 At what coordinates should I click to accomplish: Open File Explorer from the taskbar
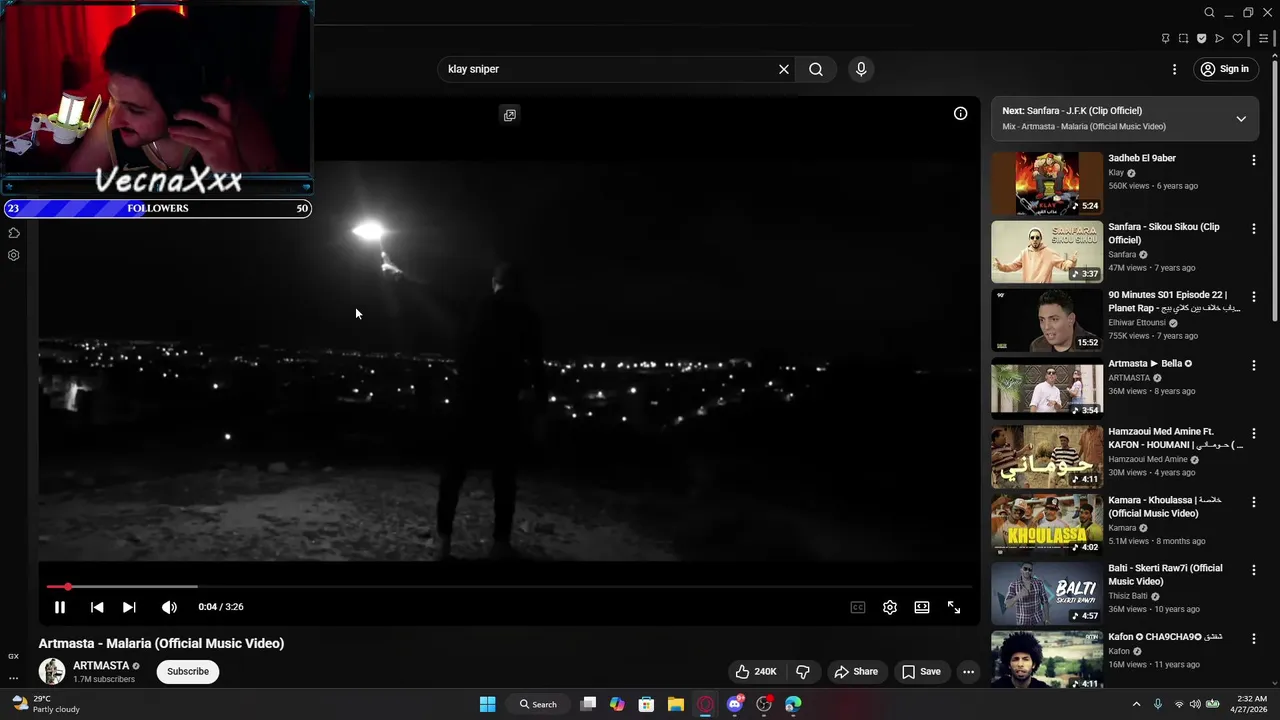675,704
